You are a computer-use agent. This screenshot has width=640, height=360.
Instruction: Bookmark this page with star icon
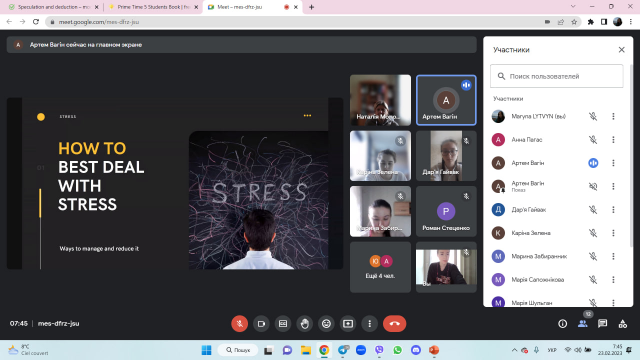574,22
